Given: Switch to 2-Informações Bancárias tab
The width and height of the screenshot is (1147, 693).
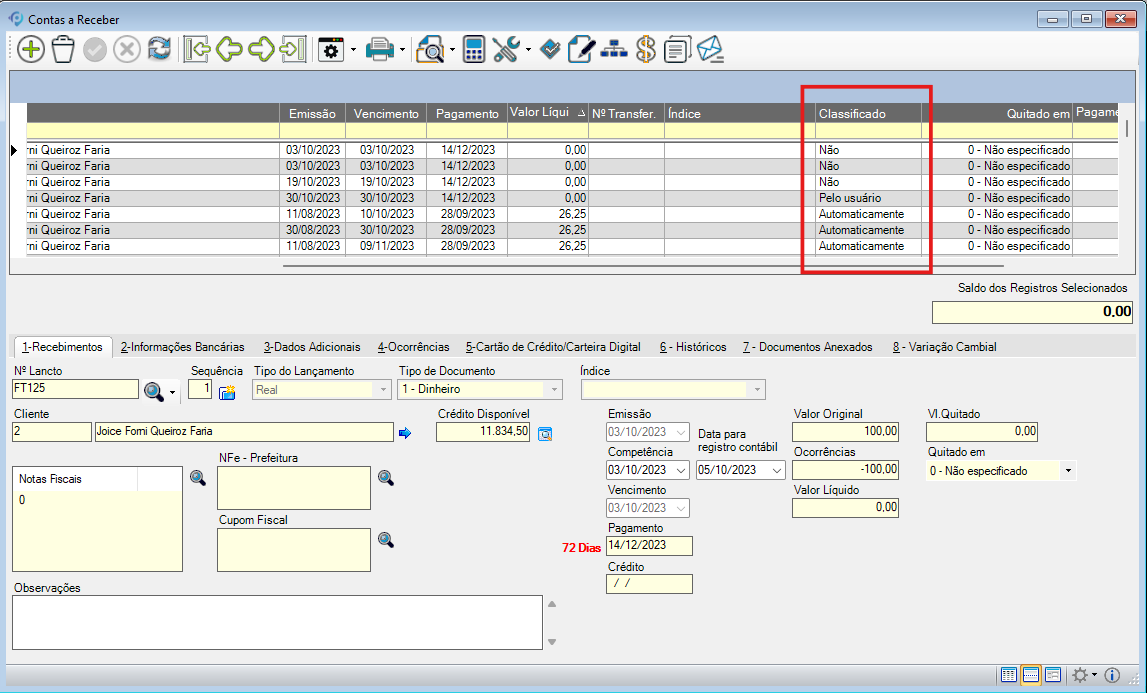Looking at the screenshot, I should 182,347.
